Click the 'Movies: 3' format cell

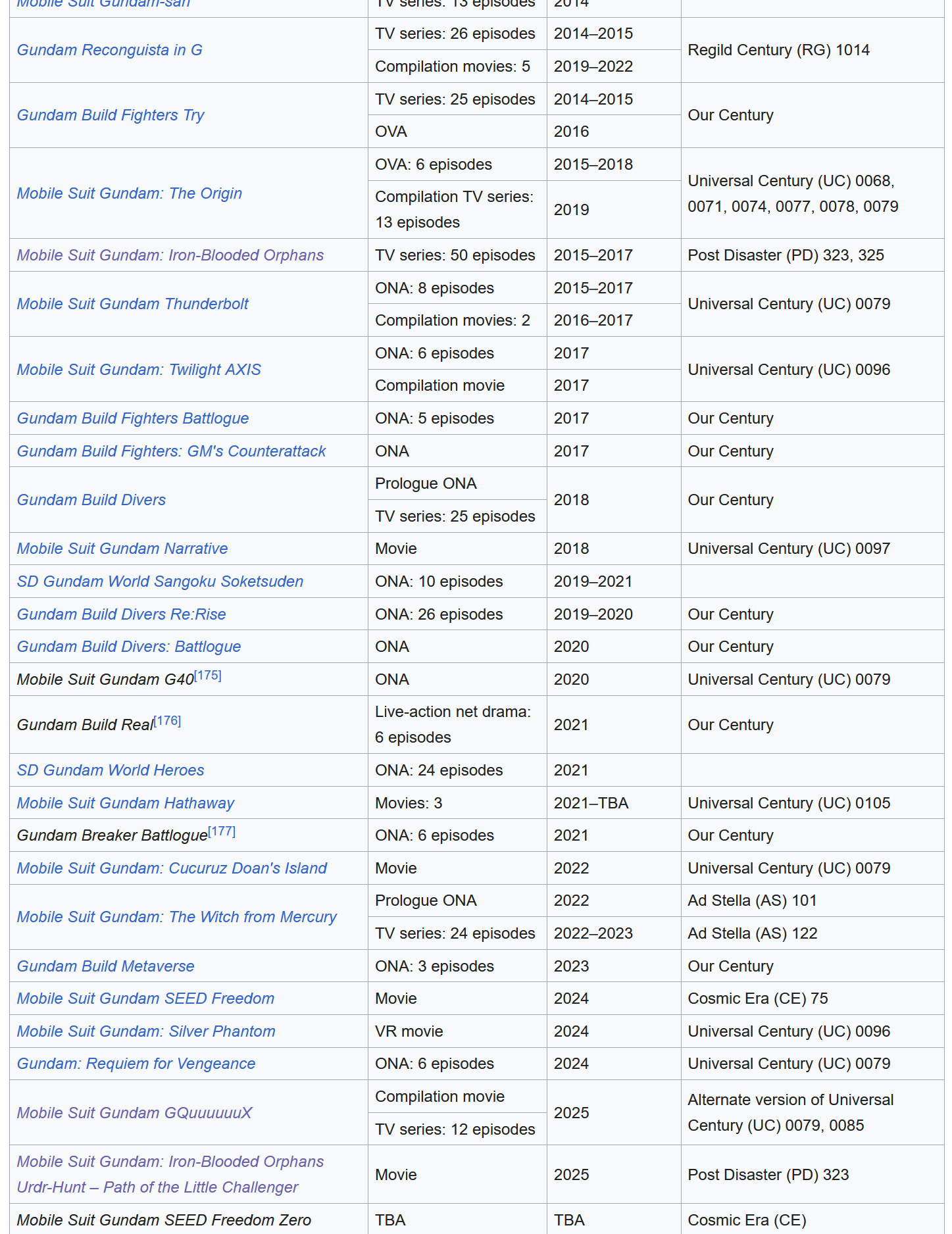point(457,803)
